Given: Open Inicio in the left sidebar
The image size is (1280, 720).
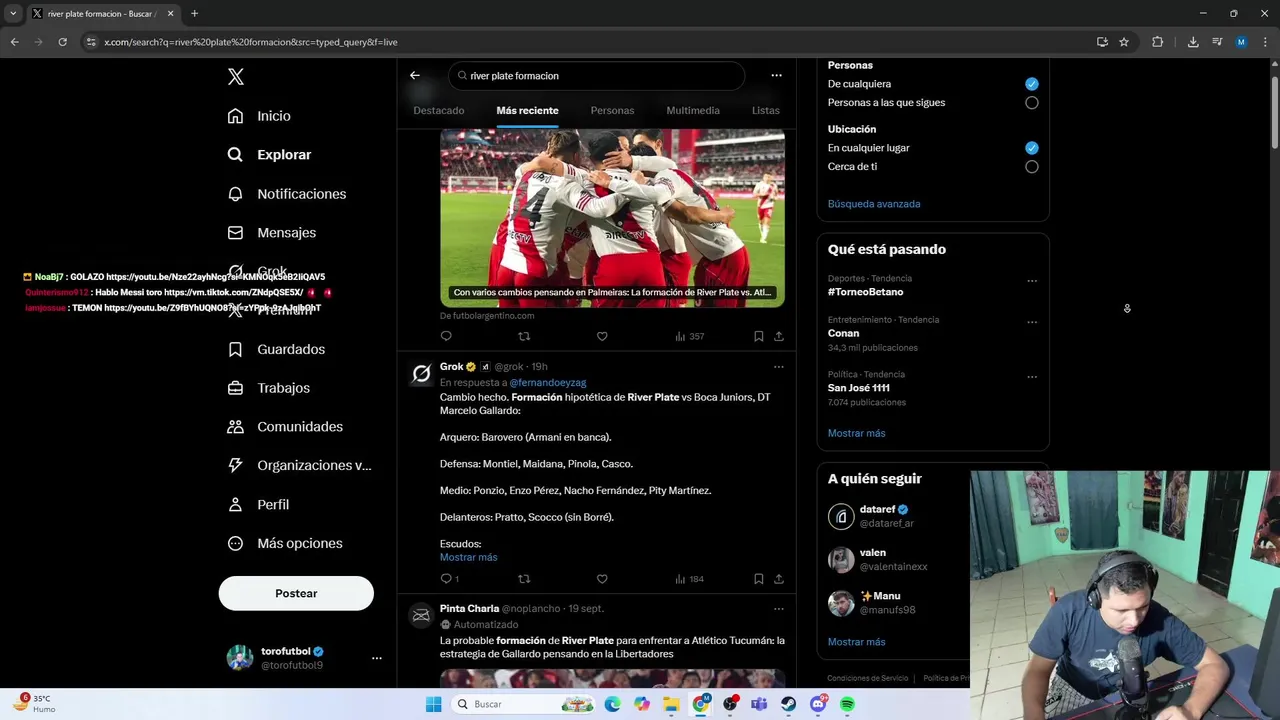Looking at the screenshot, I should click(x=259, y=116).
